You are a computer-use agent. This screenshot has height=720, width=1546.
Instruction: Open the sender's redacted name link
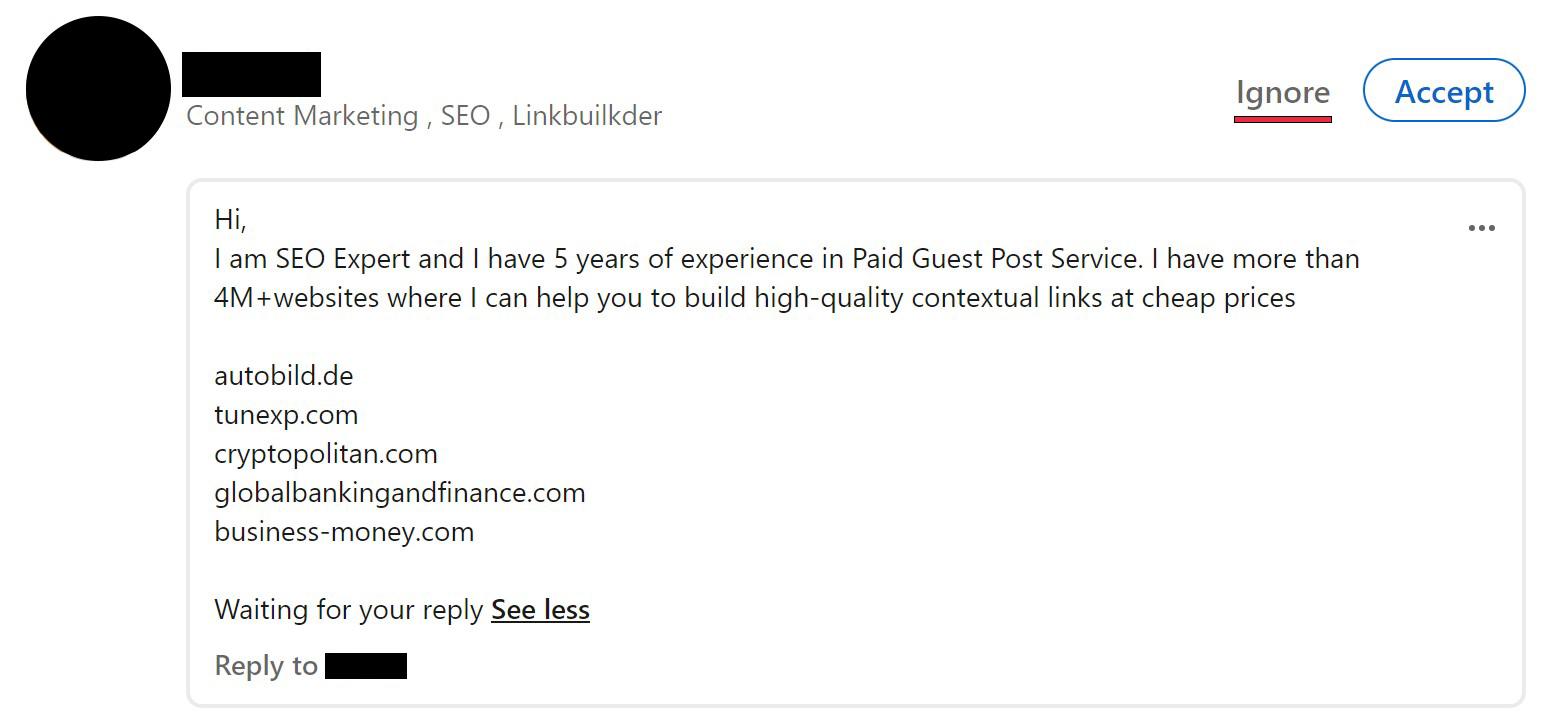point(251,74)
